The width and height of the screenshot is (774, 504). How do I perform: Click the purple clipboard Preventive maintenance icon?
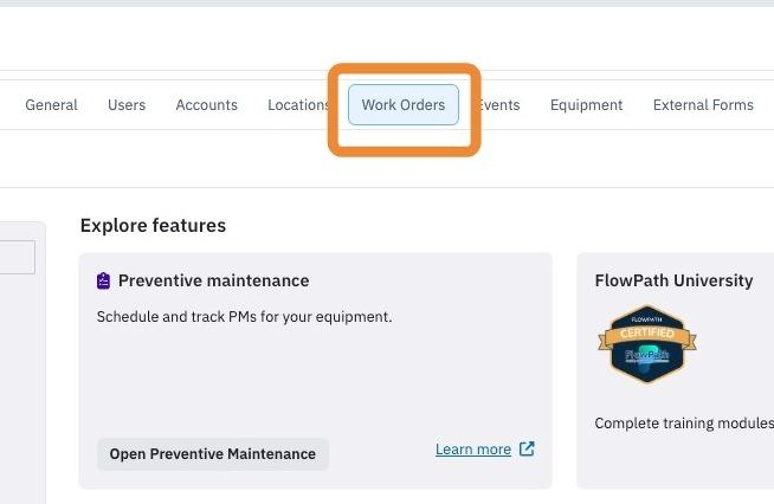click(x=103, y=281)
